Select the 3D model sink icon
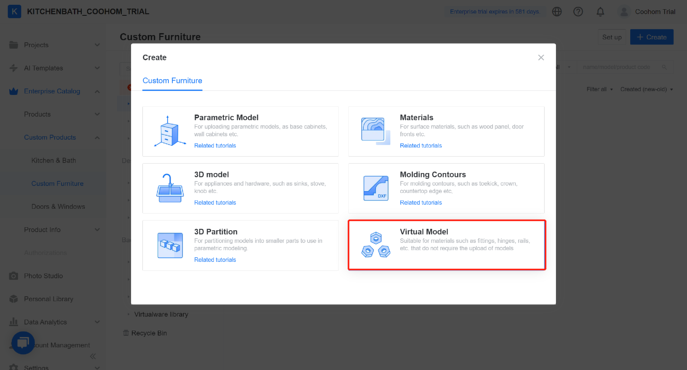The height and width of the screenshot is (370, 687). click(170, 188)
